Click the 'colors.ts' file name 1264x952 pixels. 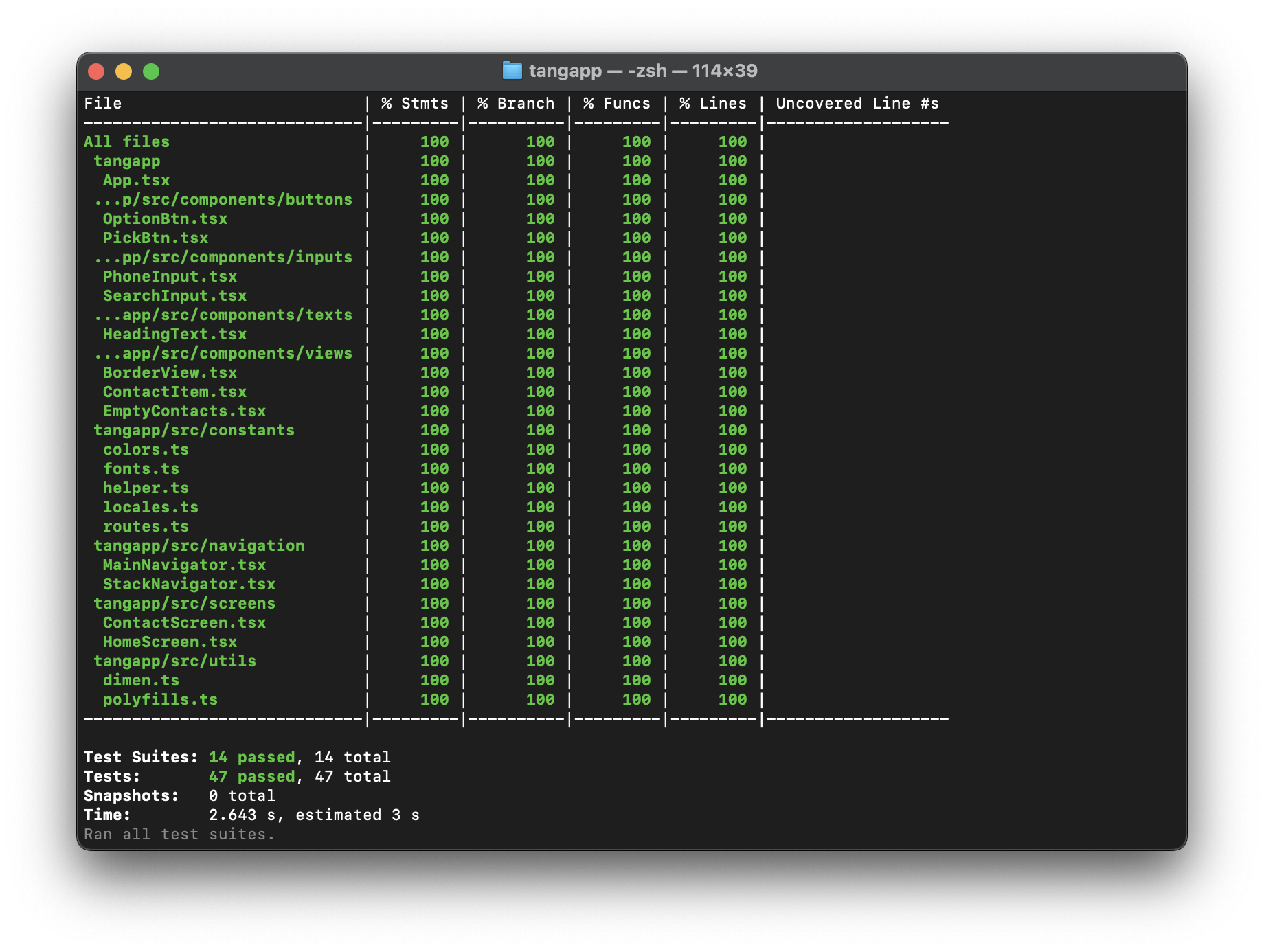(x=146, y=450)
